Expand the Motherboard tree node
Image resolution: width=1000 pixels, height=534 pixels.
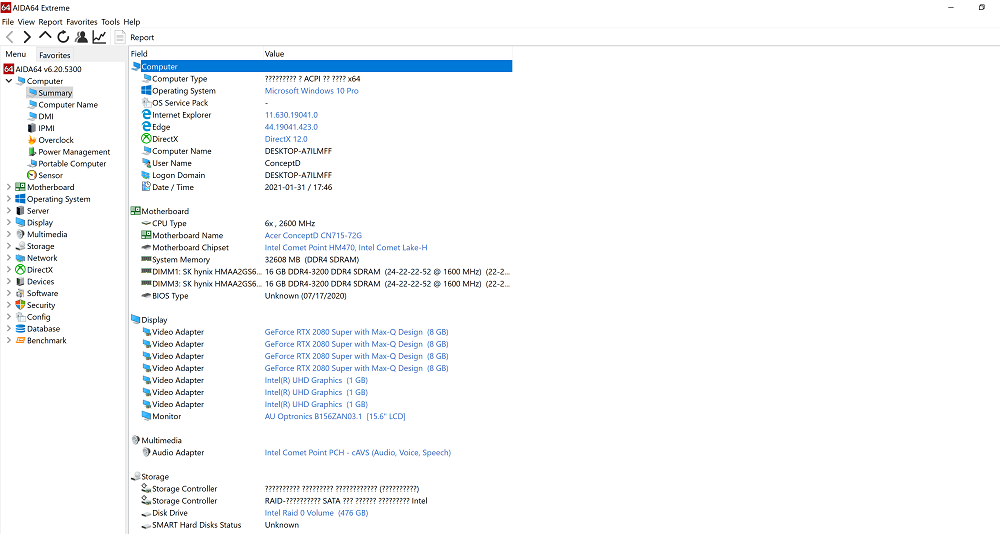tap(9, 187)
